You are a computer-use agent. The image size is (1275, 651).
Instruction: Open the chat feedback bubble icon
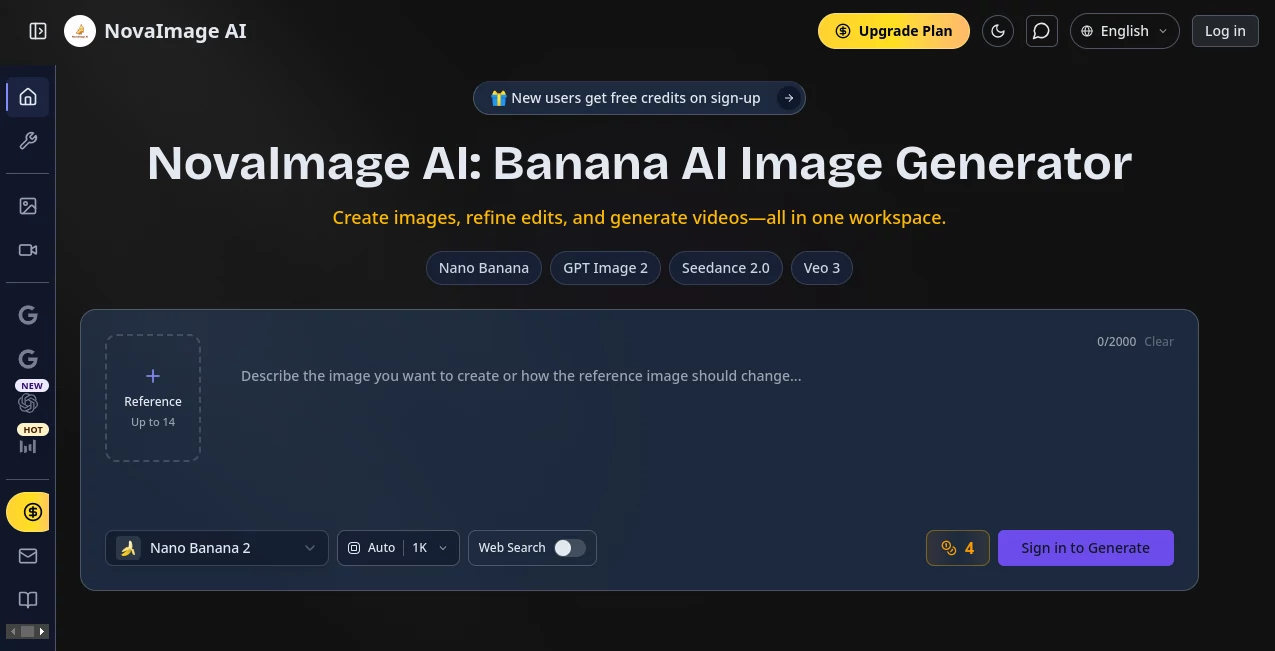1042,31
